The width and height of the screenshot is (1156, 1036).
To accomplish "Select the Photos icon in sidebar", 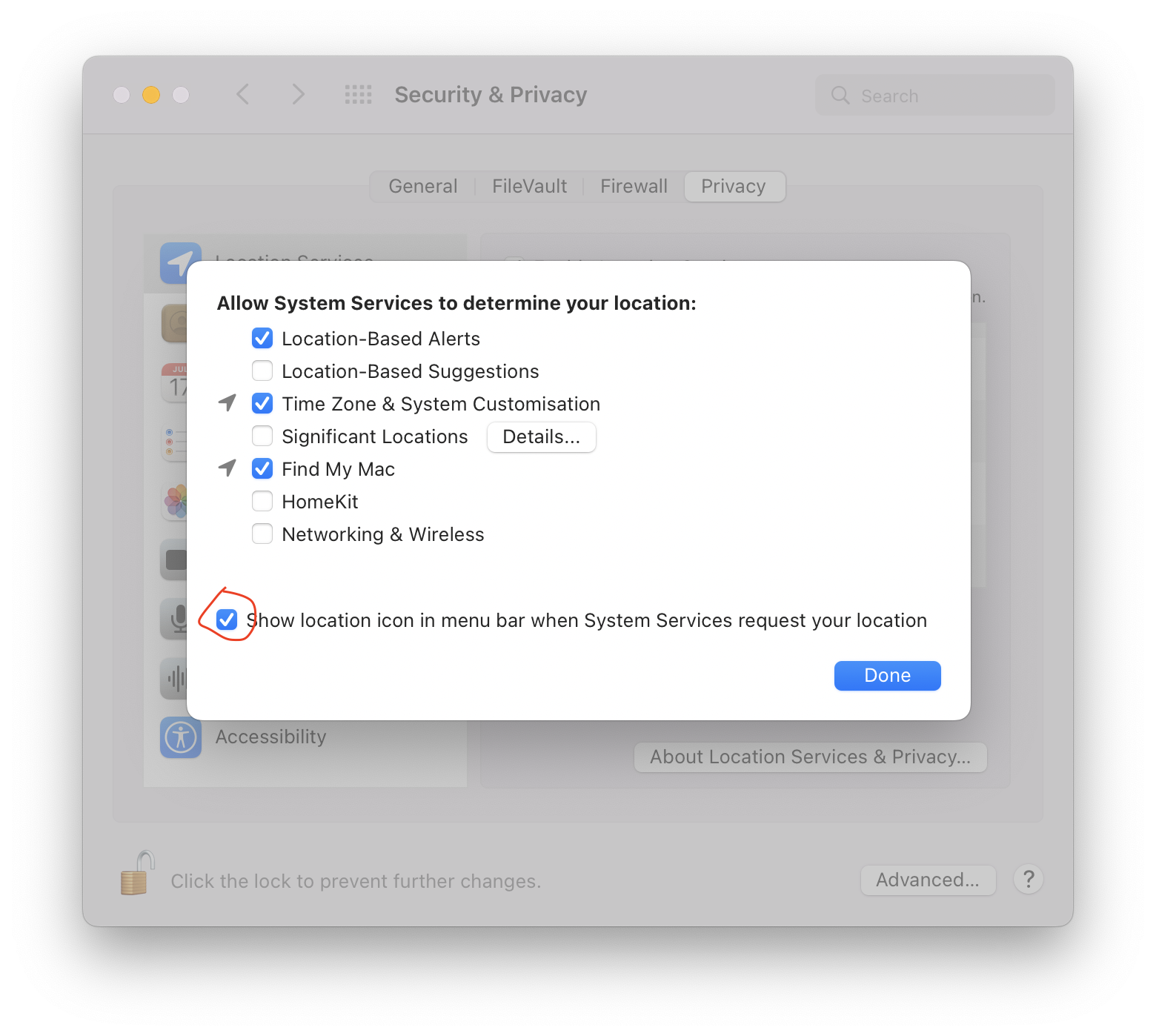I will (175, 501).
